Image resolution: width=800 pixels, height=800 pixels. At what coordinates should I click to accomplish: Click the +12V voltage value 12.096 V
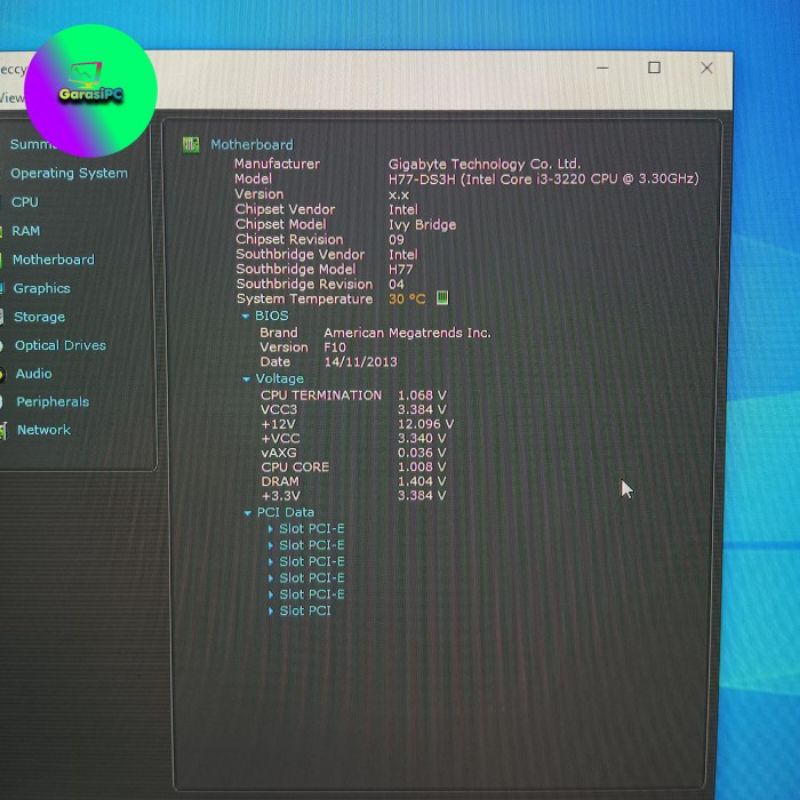pos(426,424)
